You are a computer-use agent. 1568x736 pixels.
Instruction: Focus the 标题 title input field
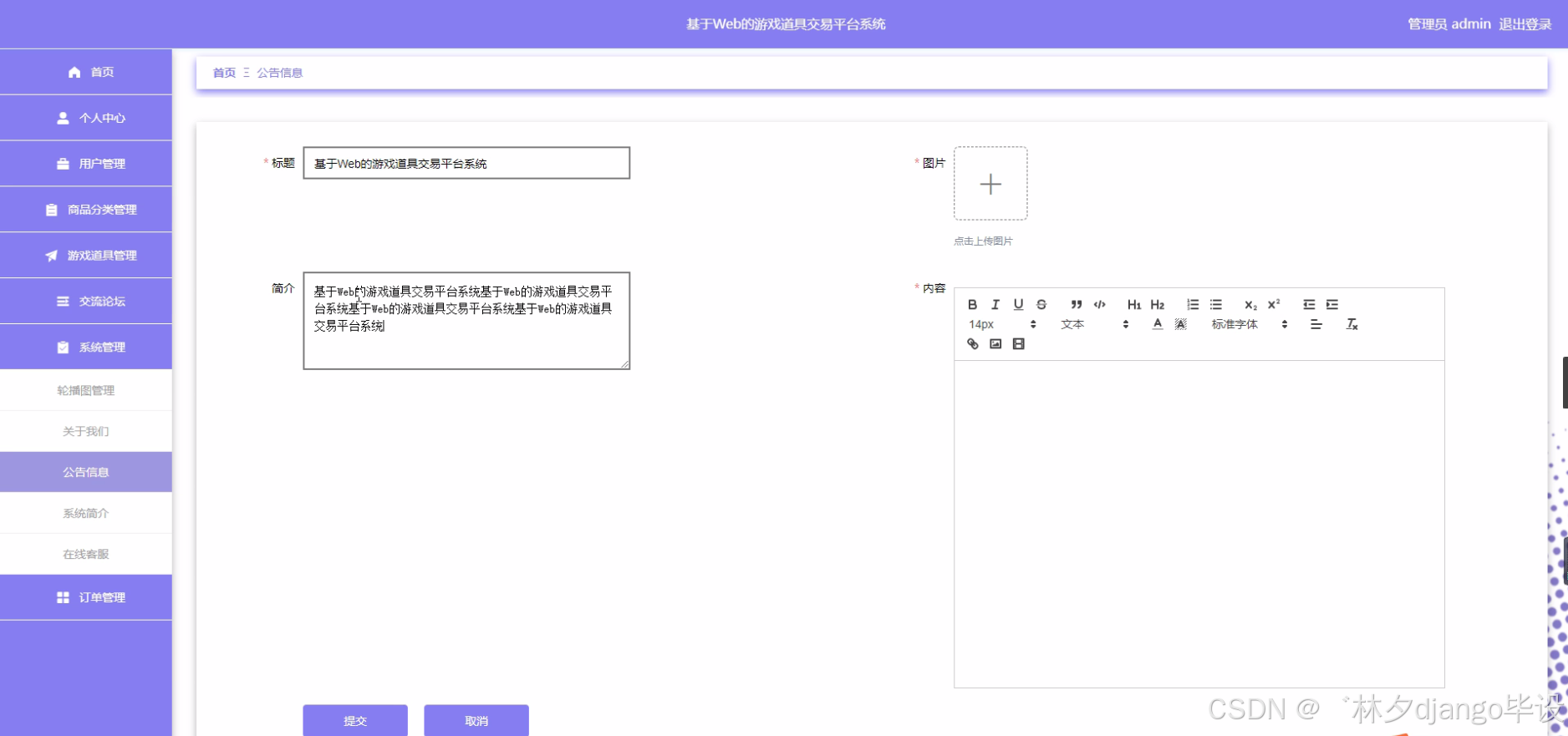(x=466, y=163)
